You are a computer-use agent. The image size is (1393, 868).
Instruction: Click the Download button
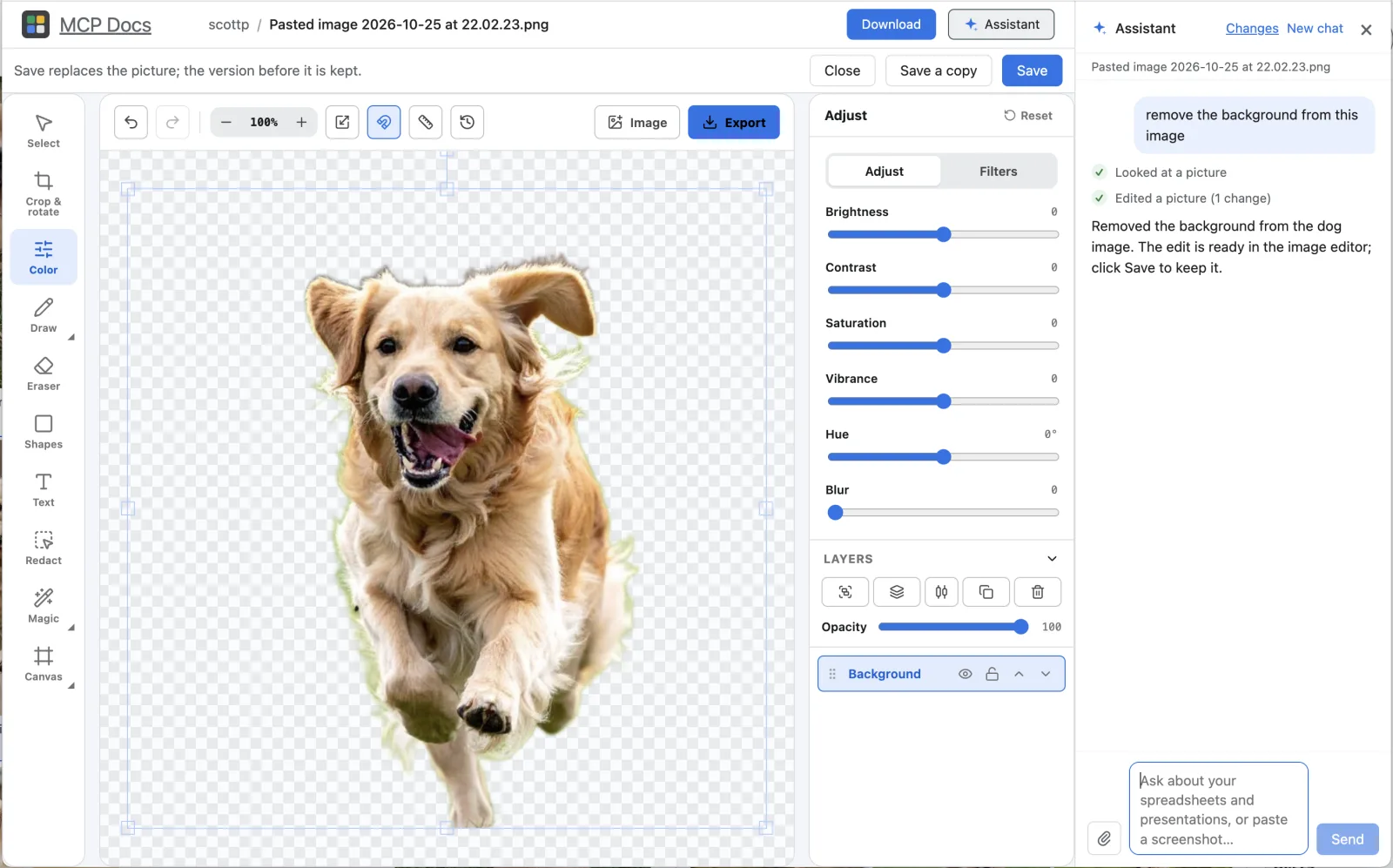point(891,24)
